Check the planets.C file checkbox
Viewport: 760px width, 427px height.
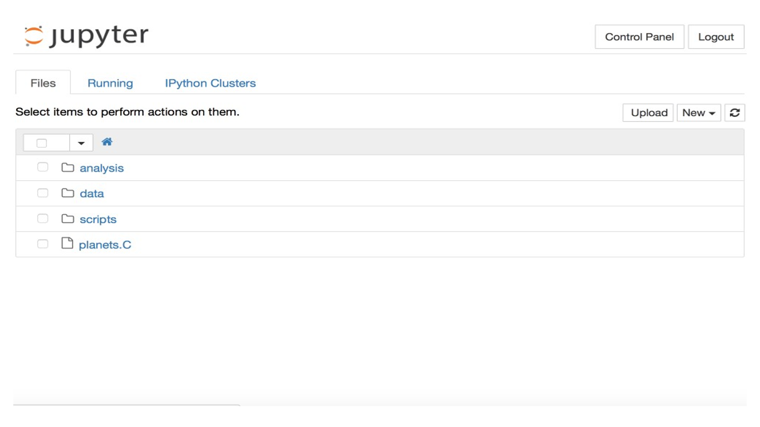43,244
